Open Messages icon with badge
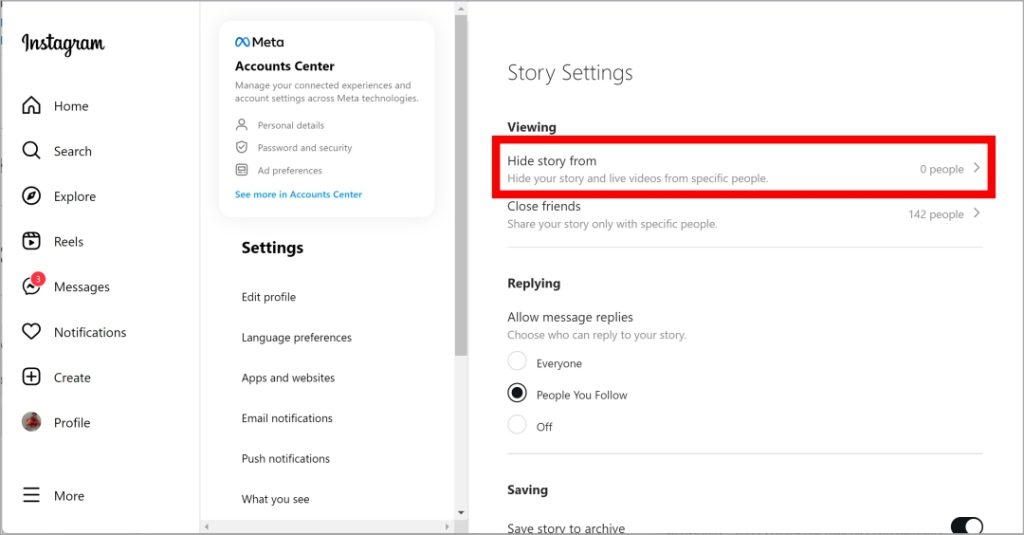1024x535 pixels. click(x=33, y=285)
